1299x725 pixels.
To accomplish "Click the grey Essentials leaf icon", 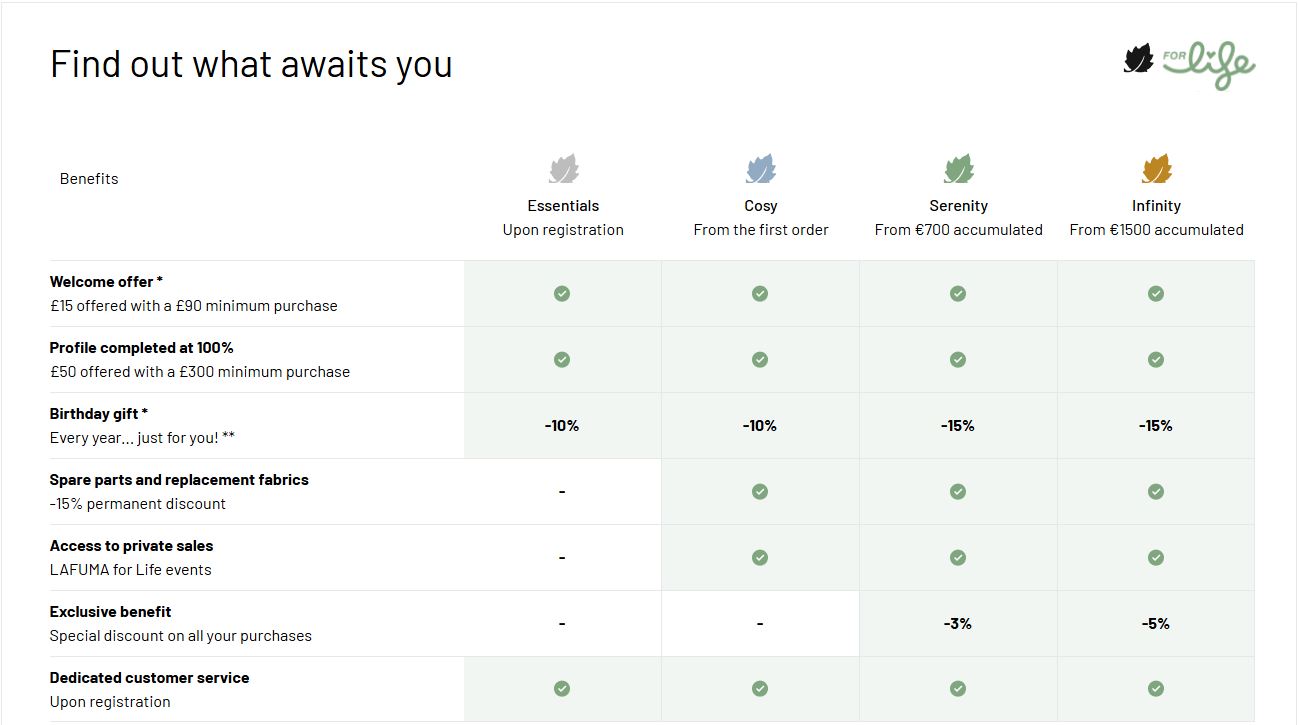I will (563, 169).
